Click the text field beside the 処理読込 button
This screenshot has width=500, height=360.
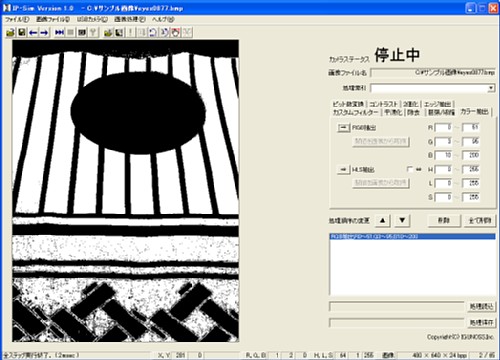tap(397, 306)
